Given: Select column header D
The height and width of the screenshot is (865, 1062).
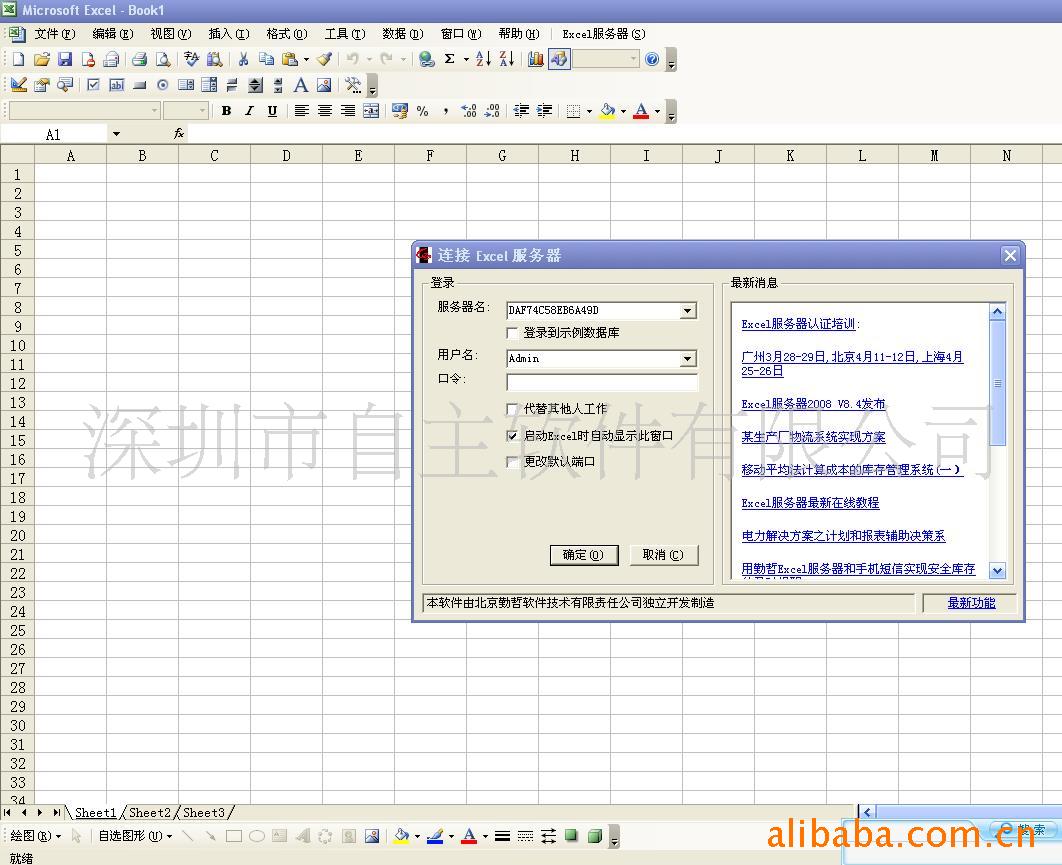Looking at the screenshot, I should coord(286,156).
